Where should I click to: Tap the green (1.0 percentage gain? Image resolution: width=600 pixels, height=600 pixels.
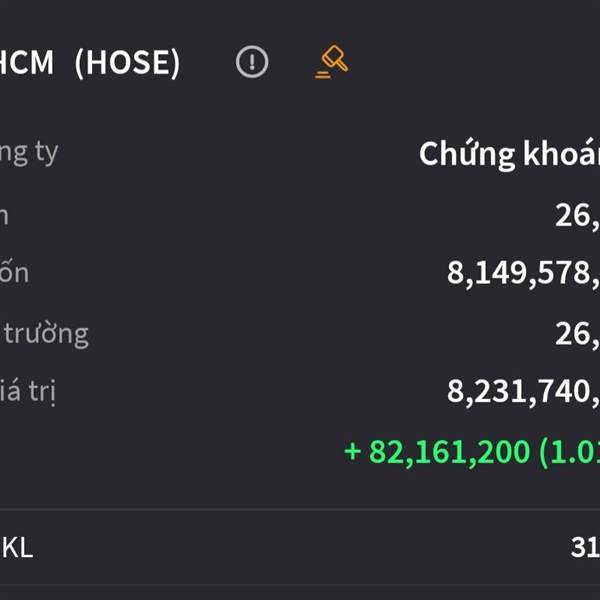[570, 451]
